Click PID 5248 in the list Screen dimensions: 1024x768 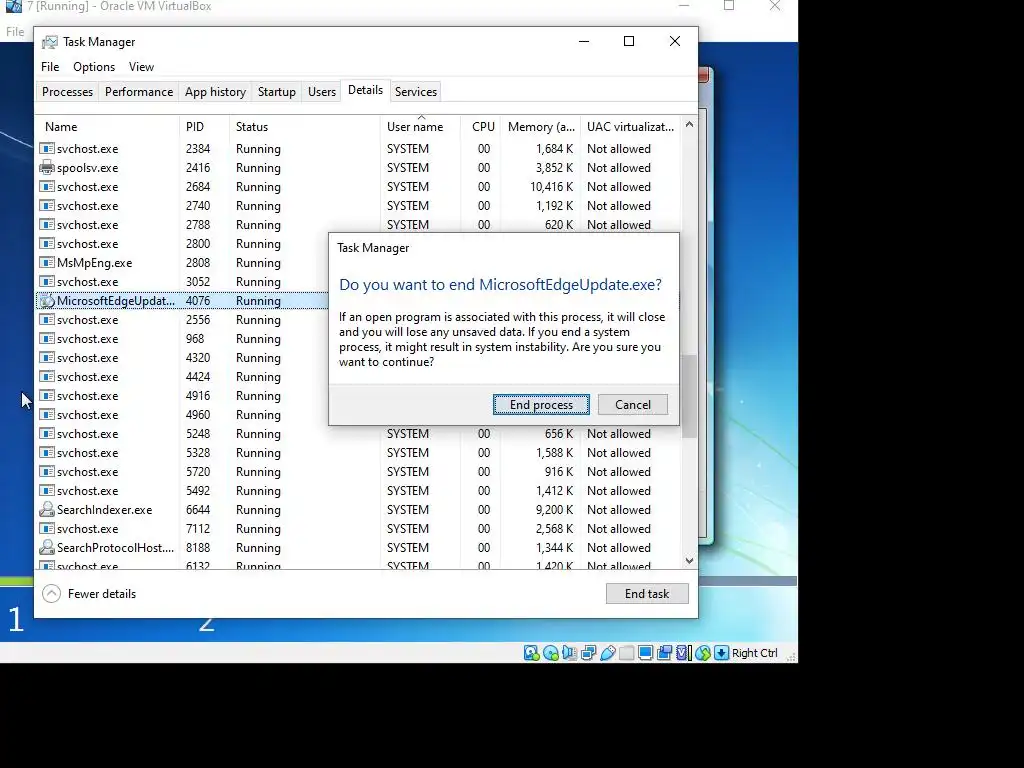(x=198, y=434)
